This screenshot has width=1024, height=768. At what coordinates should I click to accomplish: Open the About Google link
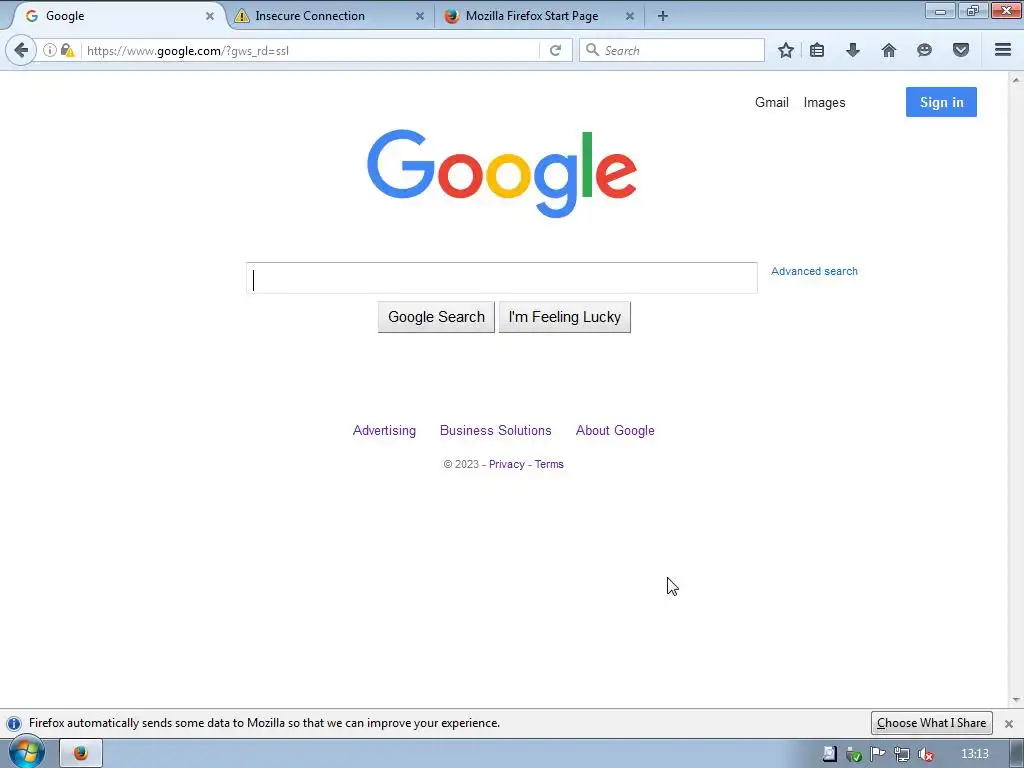615,430
